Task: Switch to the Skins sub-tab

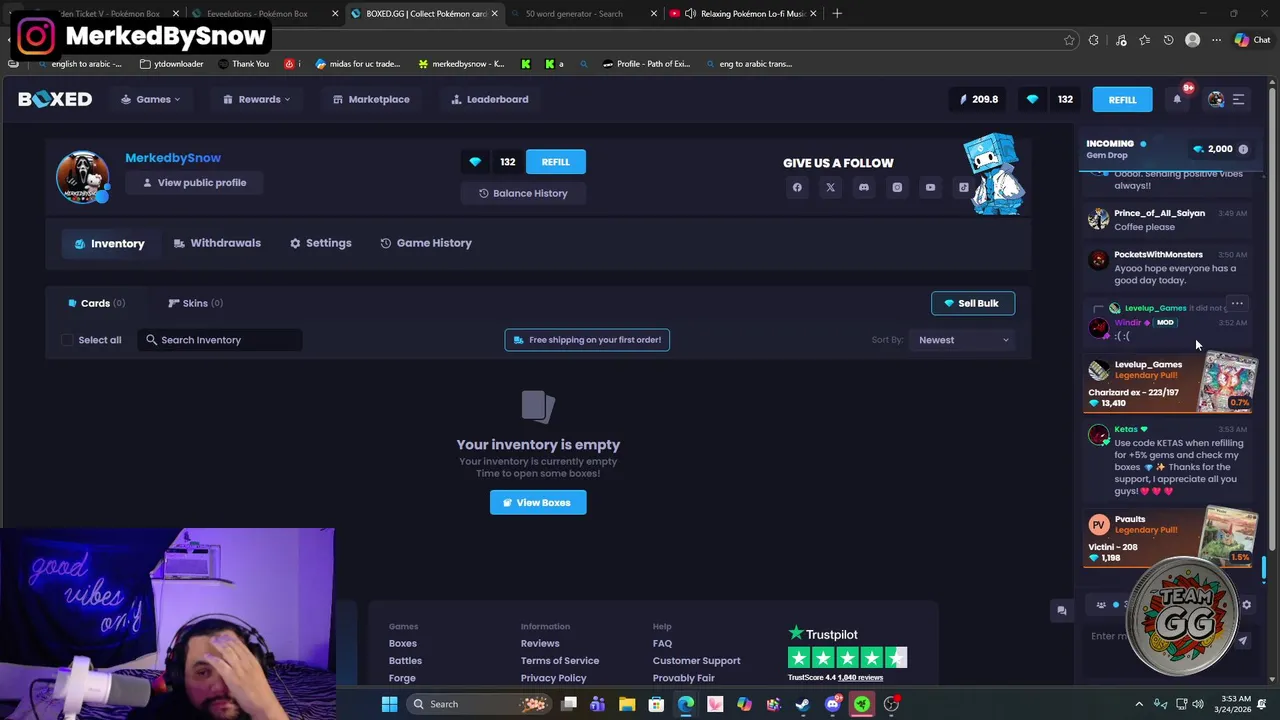Action: [196, 303]
